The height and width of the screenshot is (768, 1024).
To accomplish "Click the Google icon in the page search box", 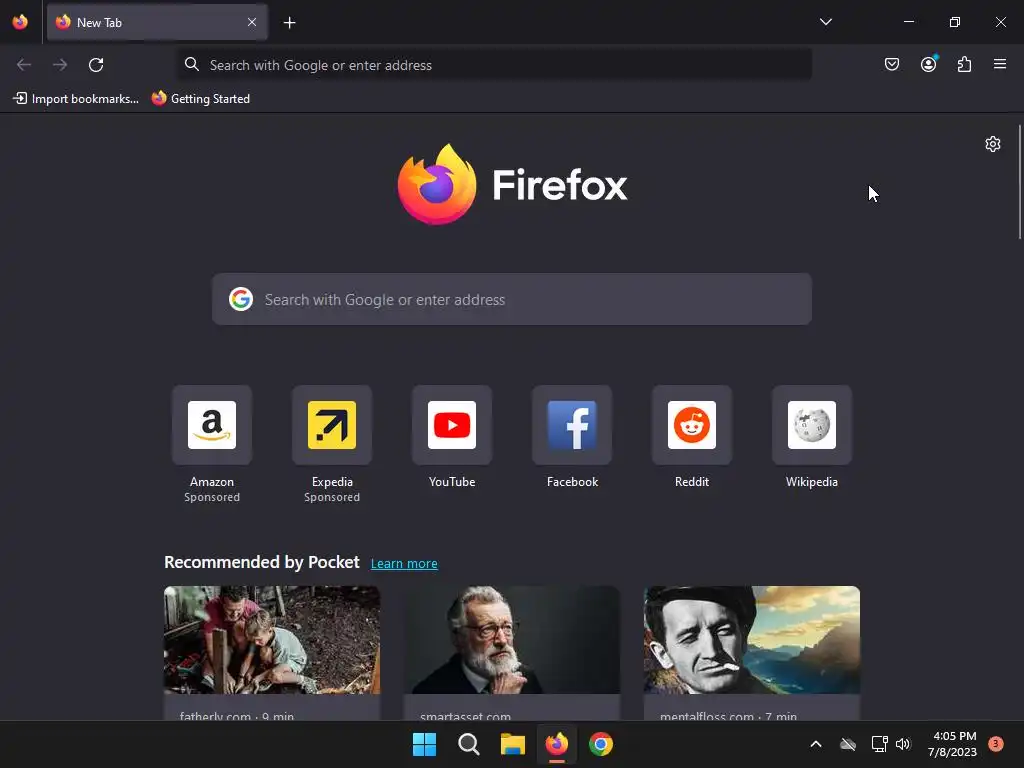I will (x=241, y=299).
